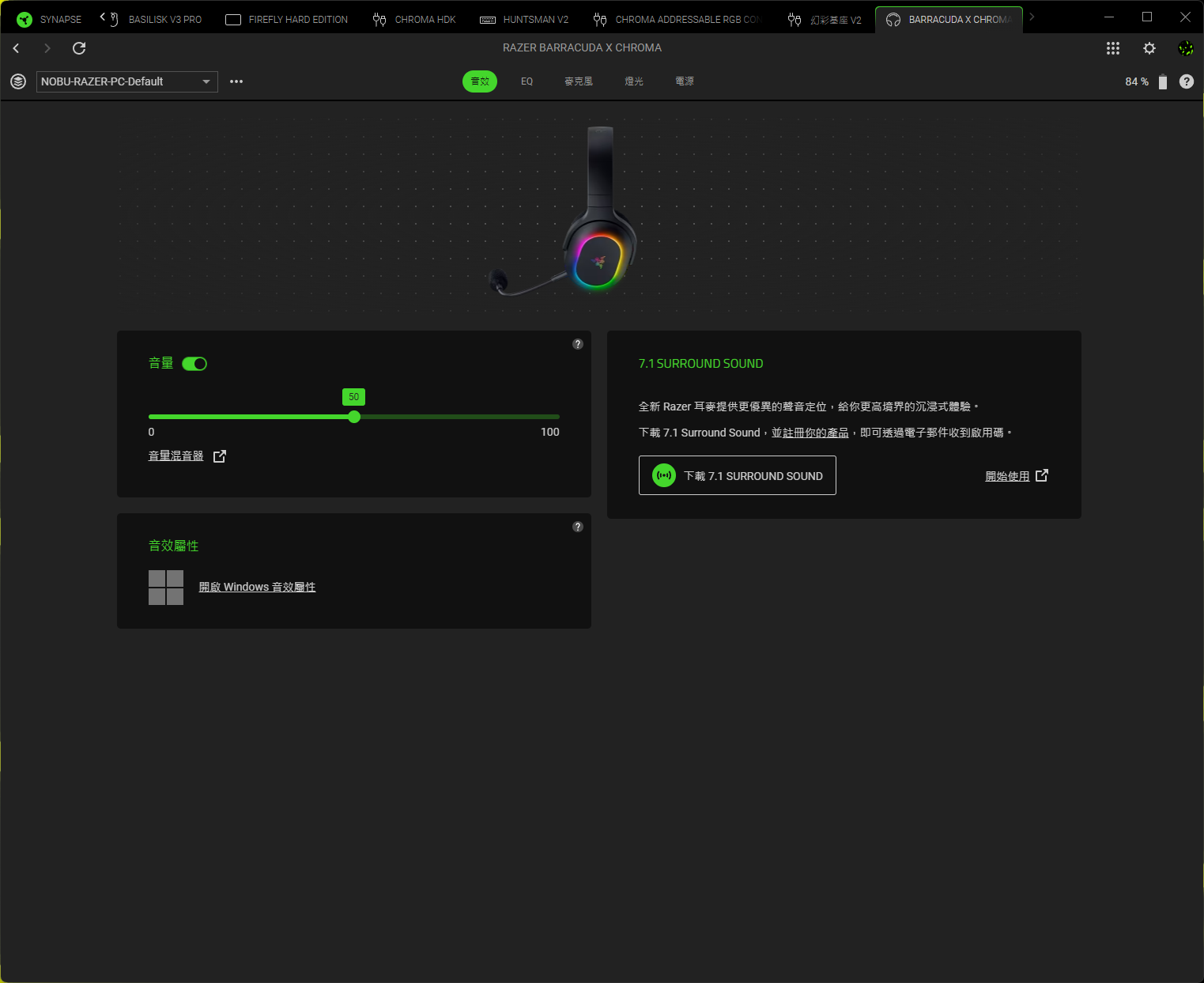Open the Razer account avatar
This screenshot has width=1204, height=983.
tap(1186, 48)
